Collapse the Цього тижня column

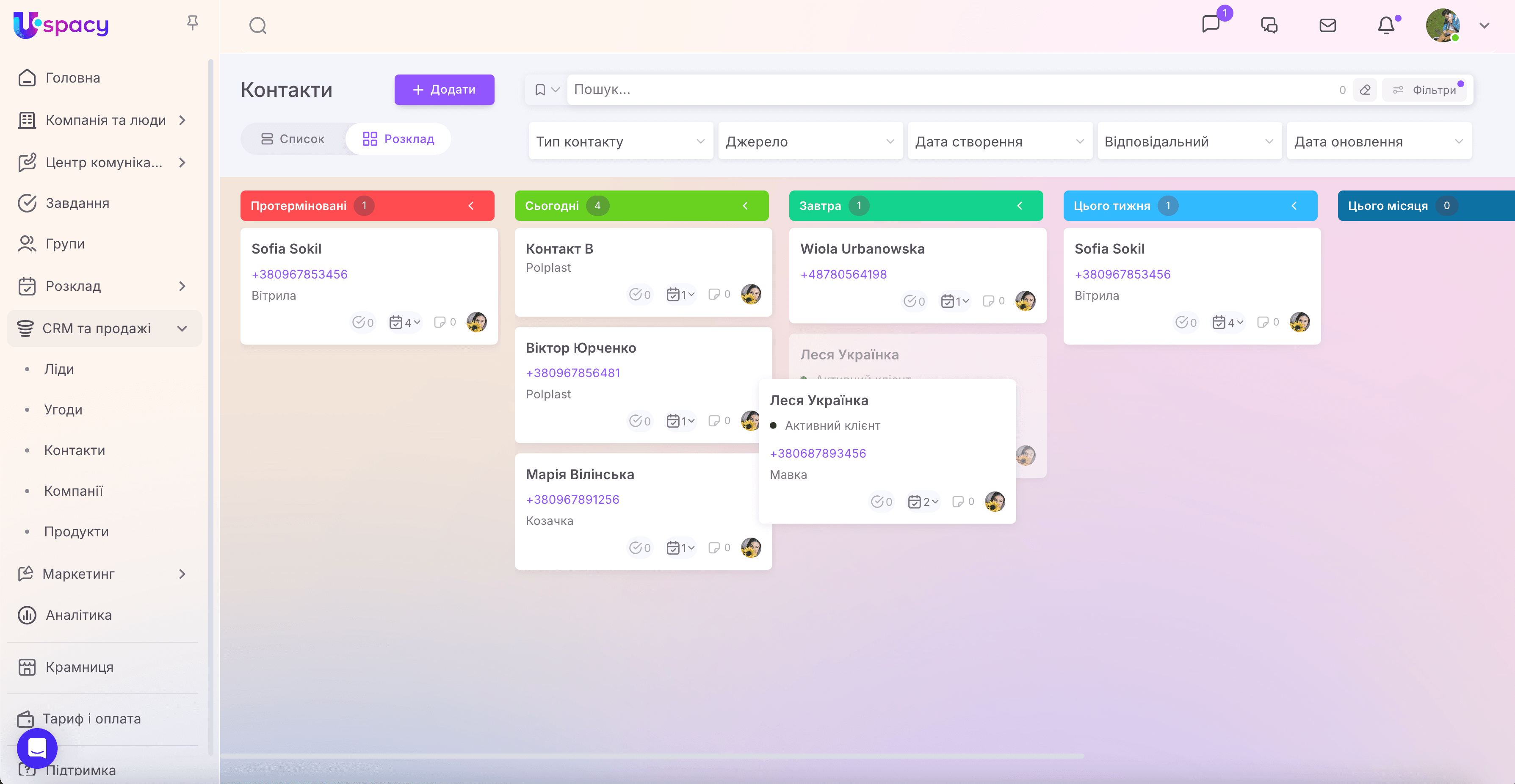coord(1294,206)
